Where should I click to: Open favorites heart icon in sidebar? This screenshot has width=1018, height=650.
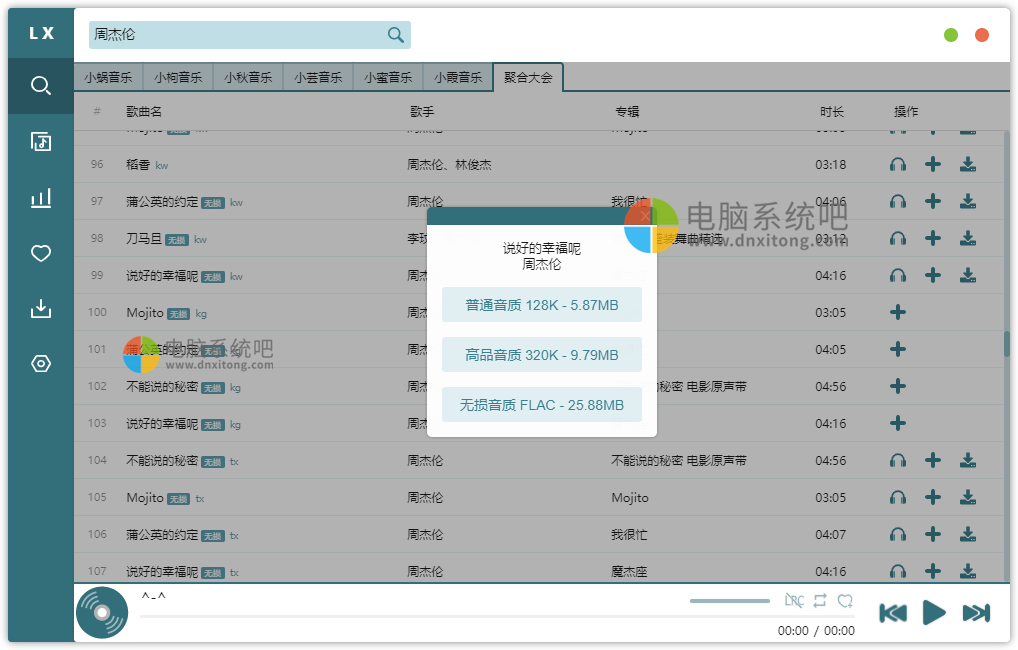[41, 253]
